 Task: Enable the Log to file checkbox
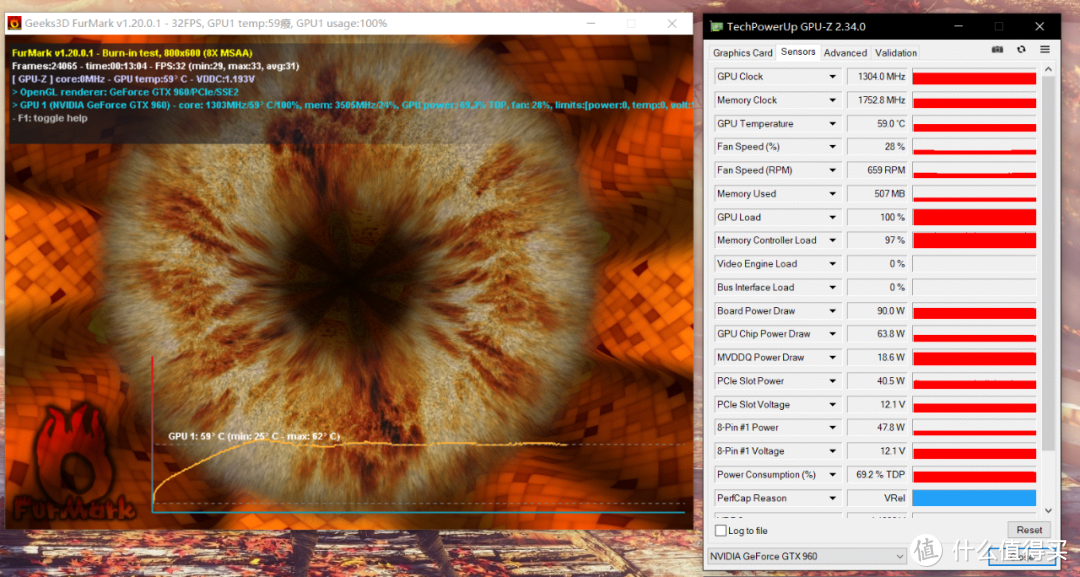pyautogui.click(x=721, y=530)
